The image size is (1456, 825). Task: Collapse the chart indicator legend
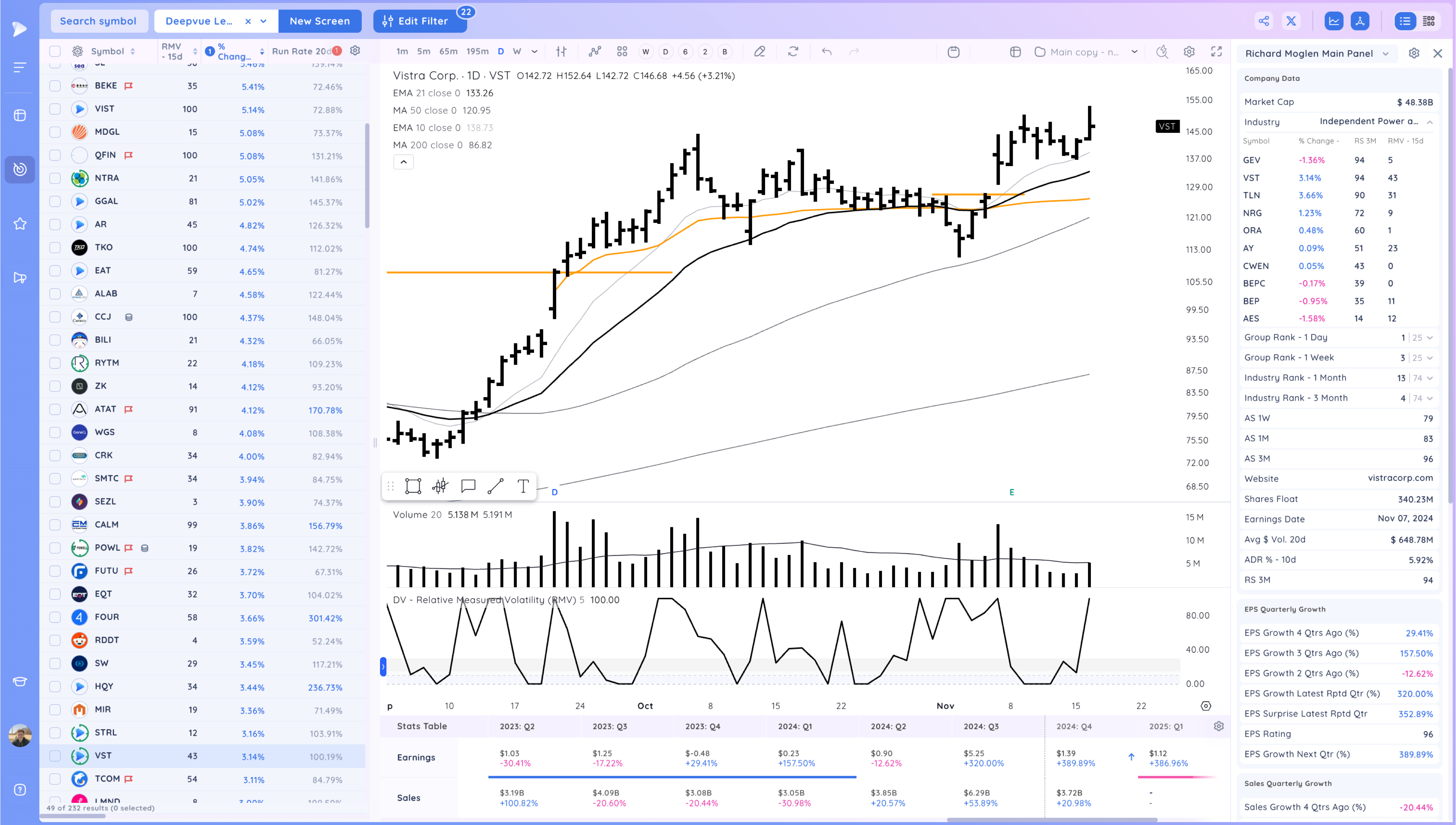point(403,162)
